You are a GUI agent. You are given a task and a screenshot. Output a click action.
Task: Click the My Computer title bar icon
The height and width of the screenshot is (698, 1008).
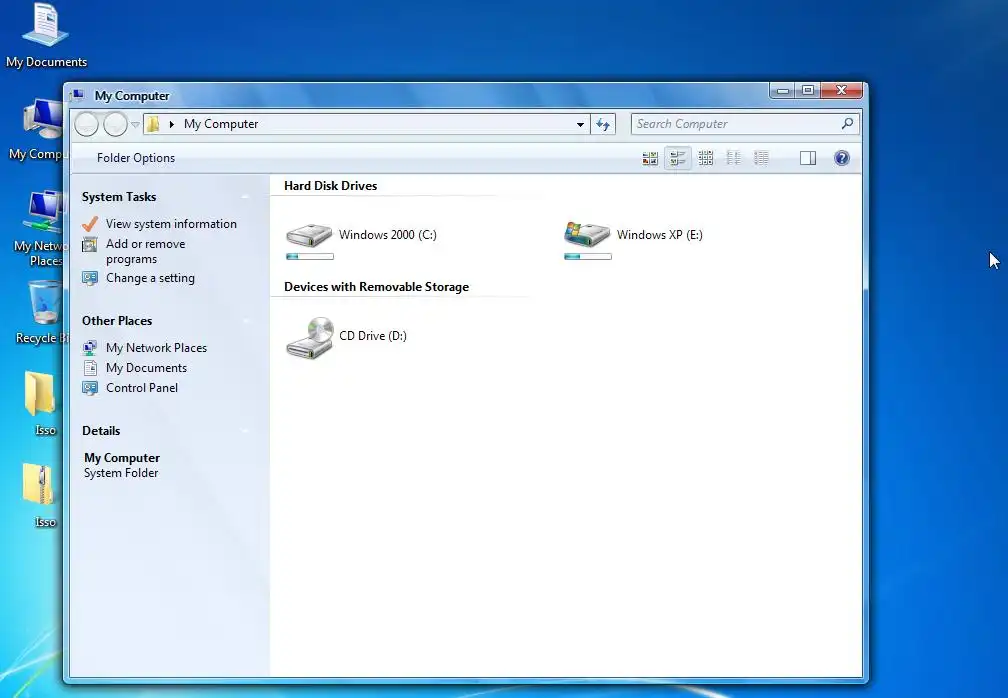click(77, 95)
